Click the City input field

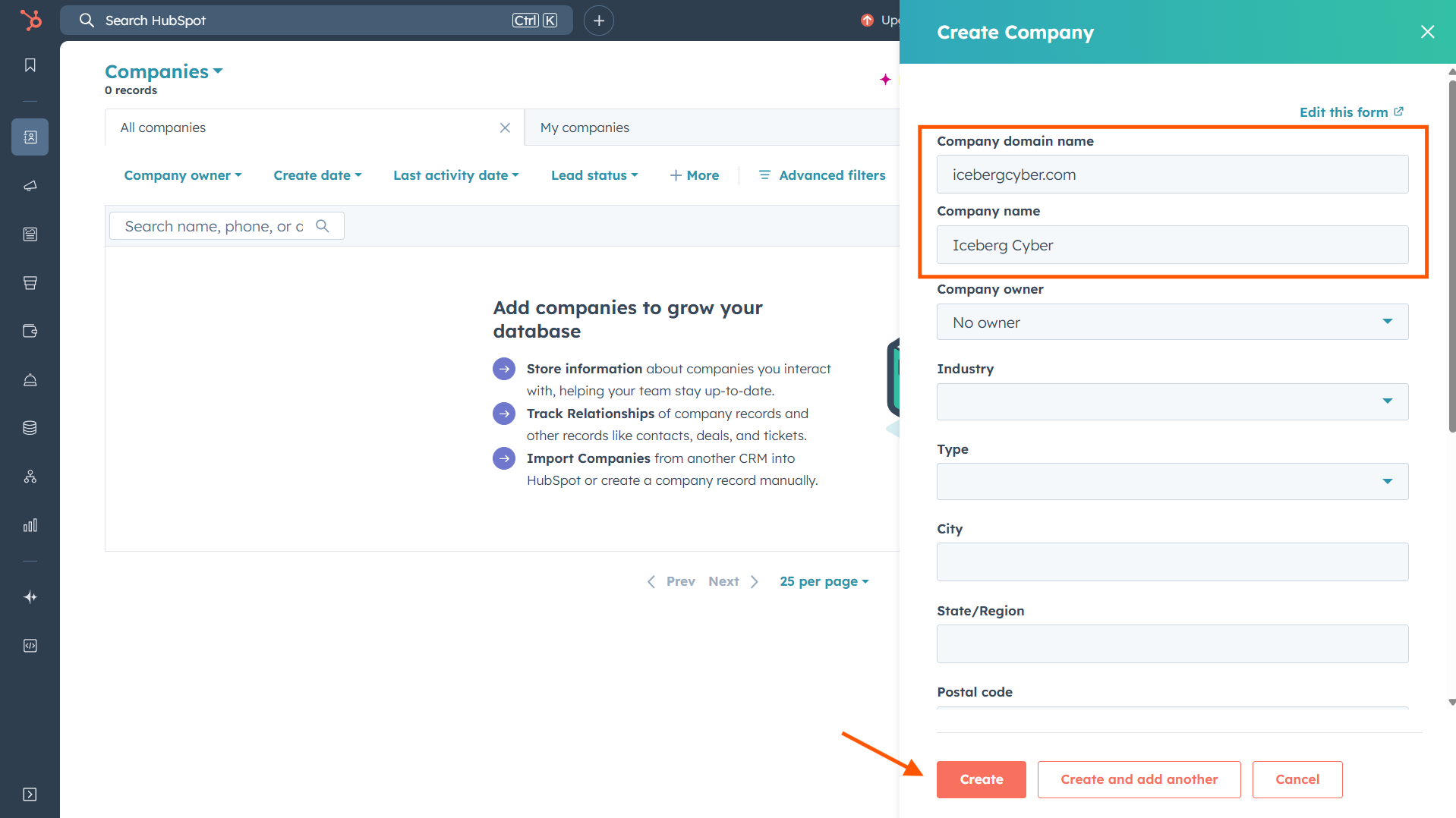point(1172,562)
